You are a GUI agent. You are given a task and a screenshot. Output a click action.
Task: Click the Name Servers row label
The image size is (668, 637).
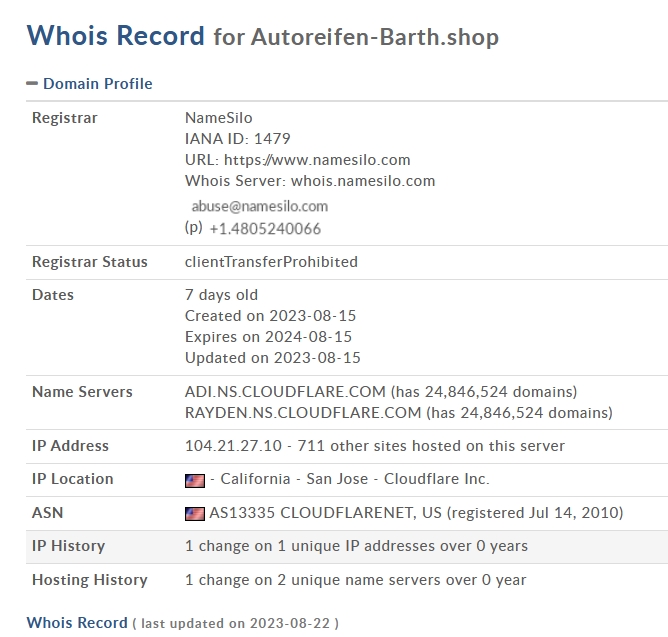[82, 392]
